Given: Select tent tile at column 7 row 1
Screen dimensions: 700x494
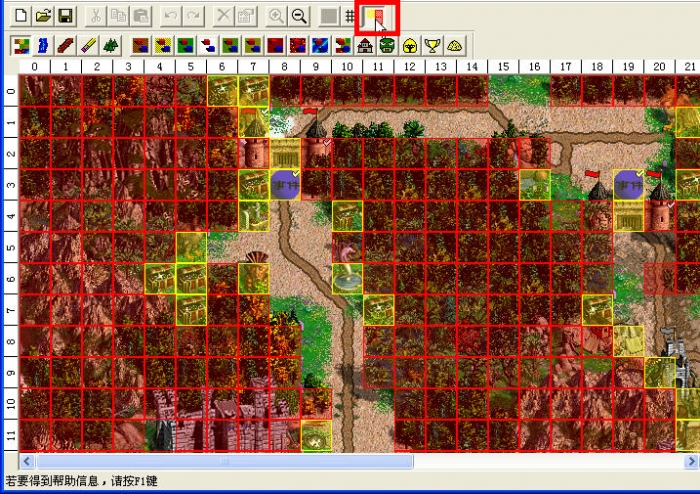Looking at the screenshot, I should click(254, 122).
